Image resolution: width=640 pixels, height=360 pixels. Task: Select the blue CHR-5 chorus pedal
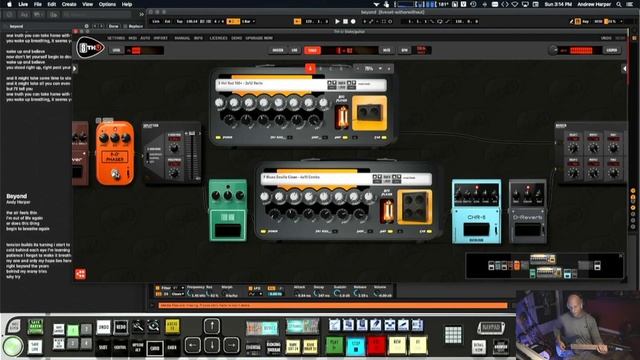(476, 211)
